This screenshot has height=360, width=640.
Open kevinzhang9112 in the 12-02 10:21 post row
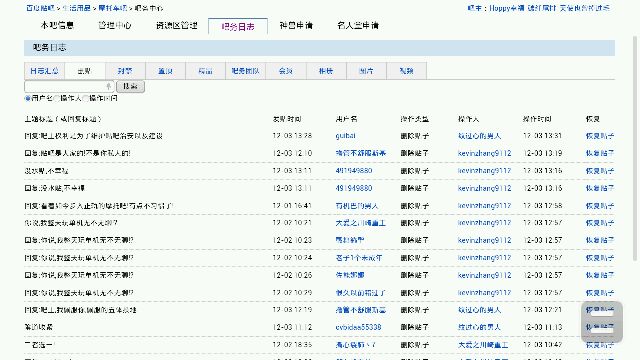[x=484, y=223]
